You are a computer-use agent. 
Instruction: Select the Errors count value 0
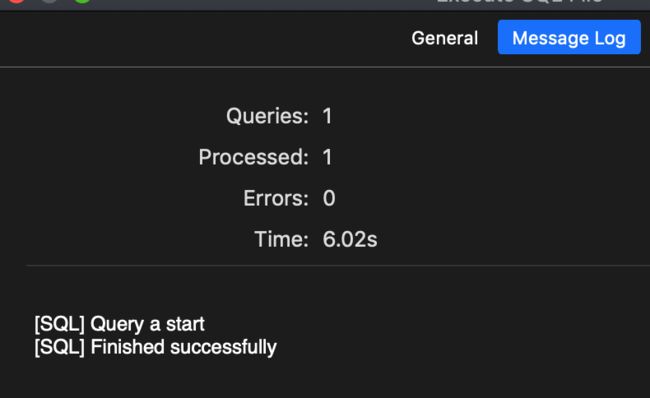click(329, 198)
